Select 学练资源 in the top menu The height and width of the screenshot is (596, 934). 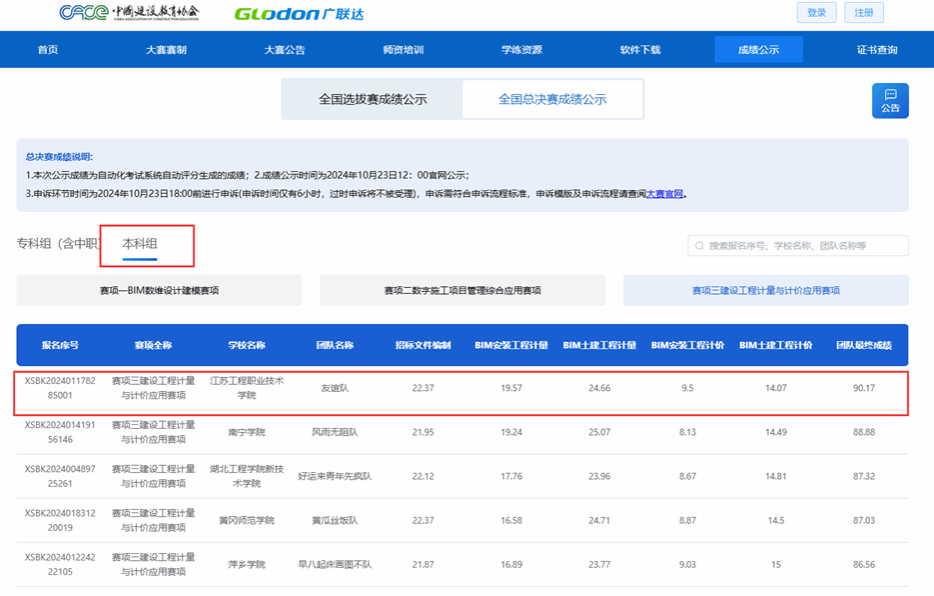521,50
